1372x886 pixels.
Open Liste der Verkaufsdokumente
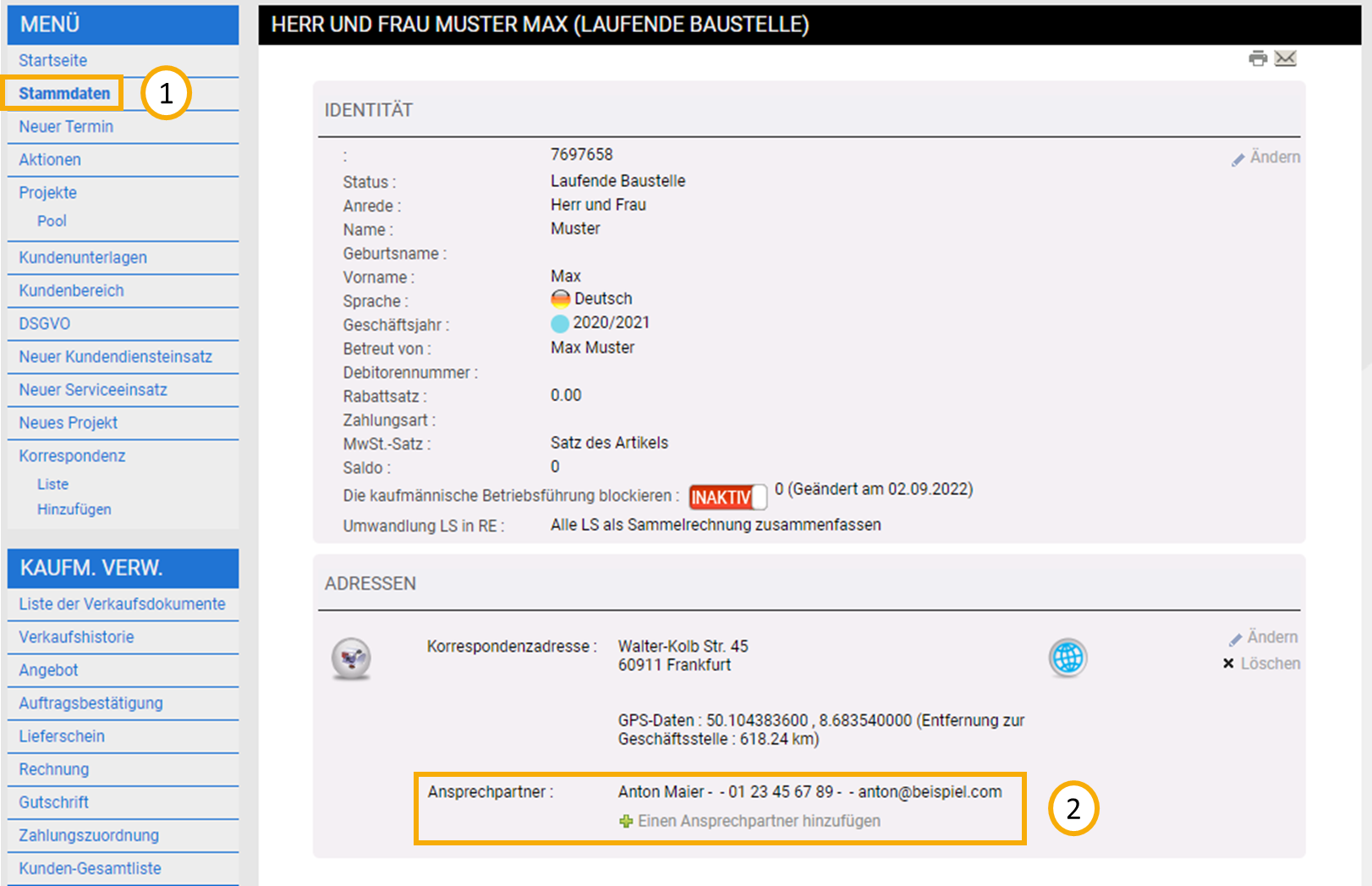tap(122, 603)
